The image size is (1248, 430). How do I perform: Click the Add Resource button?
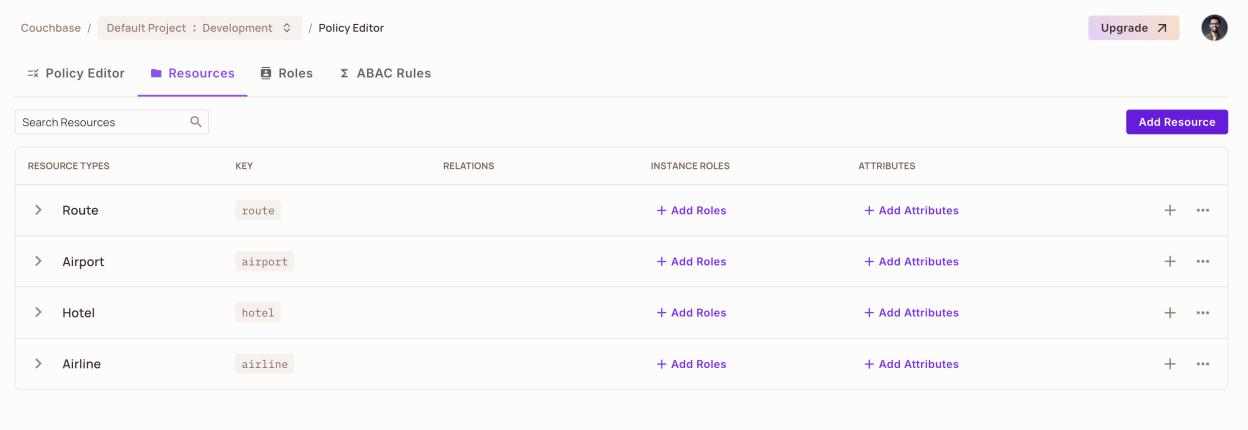point(1177,122)
